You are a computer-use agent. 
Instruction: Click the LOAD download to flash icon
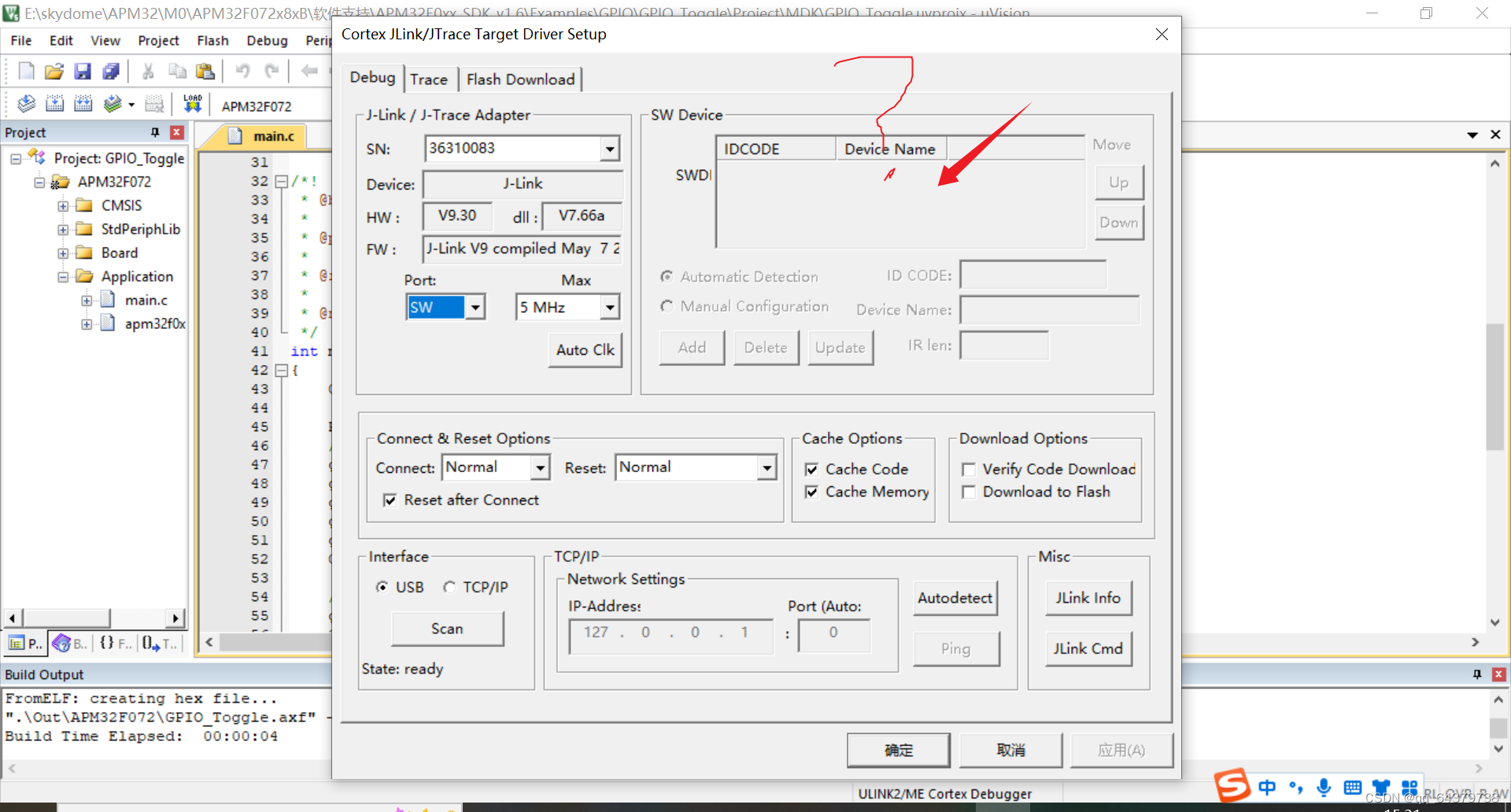coord(193,104)
